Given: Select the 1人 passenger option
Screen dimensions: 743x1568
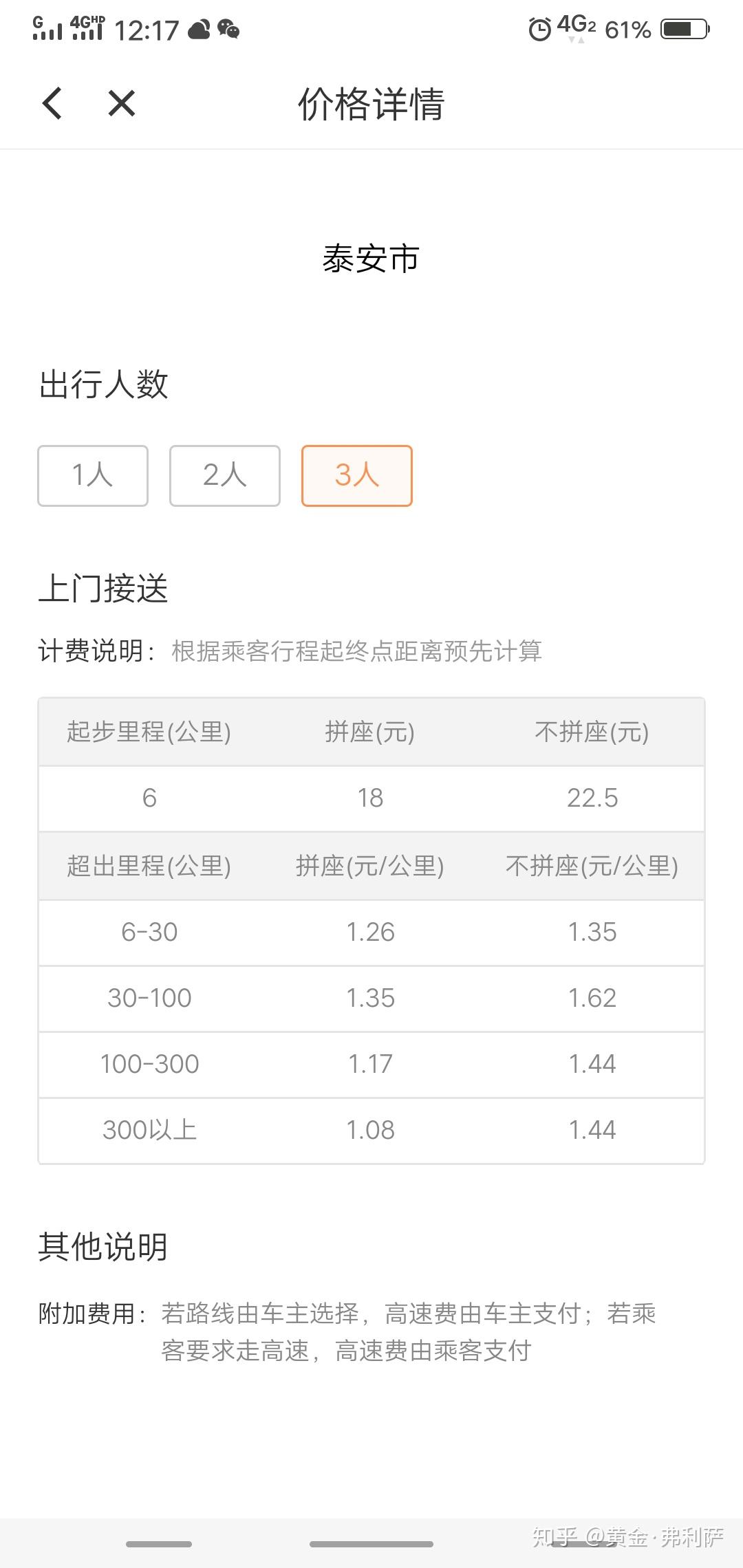Looking at the screenshot, I should click(x=93, y=476).
